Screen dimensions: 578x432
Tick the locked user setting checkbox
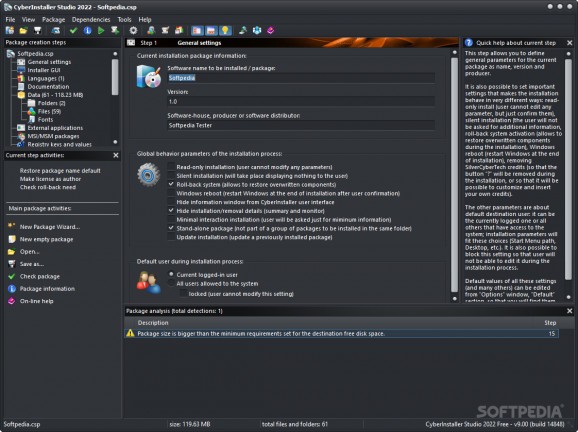point(183,294)
